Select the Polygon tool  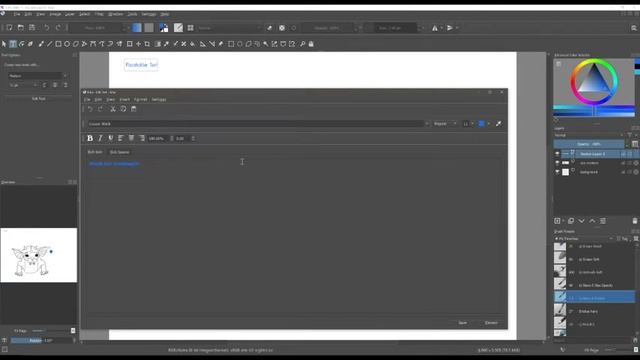click(76, 44)
